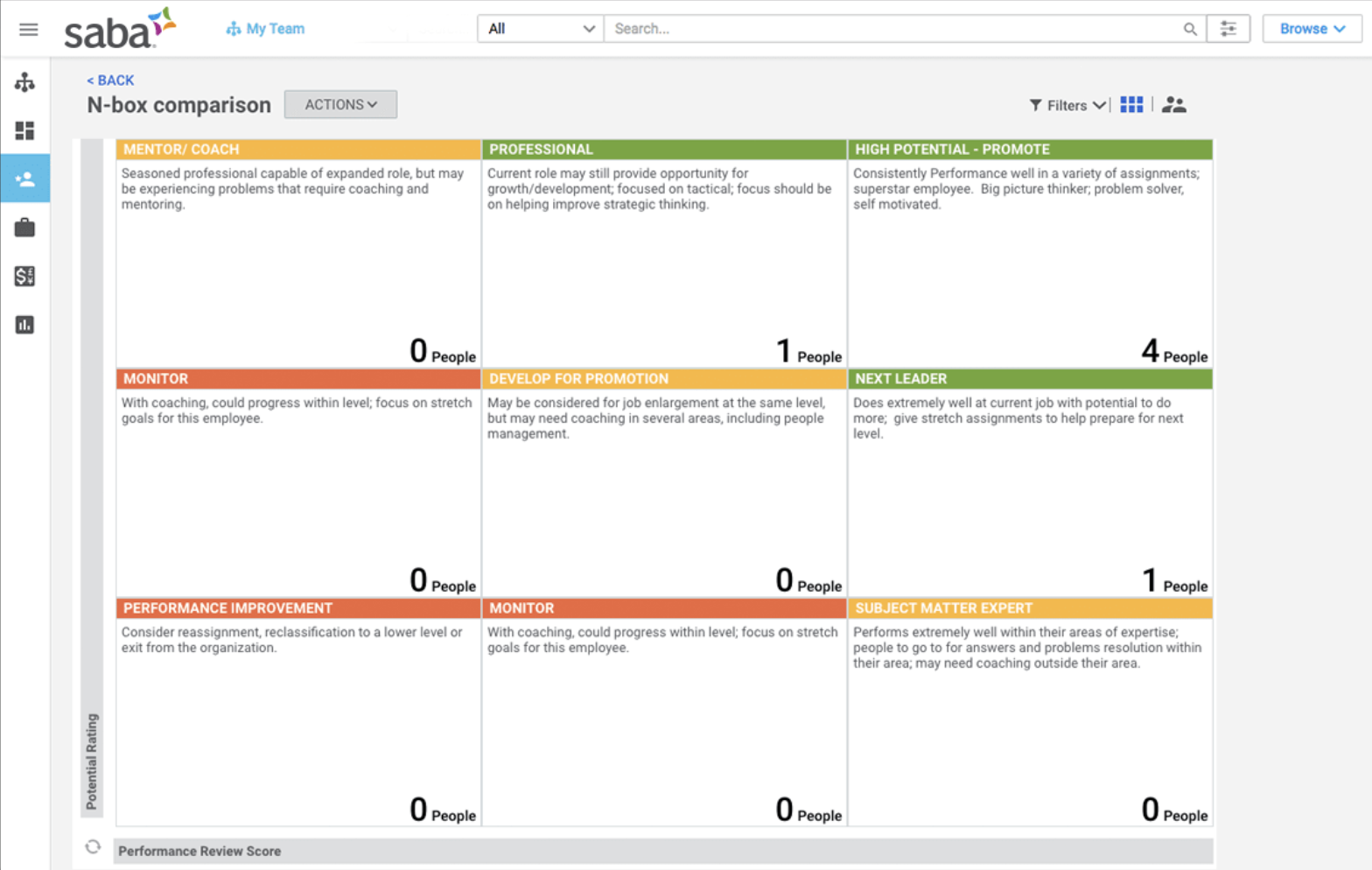Viewport: 1372px width, 870px height.
Task: Open advanced search options slider icon
Action: pos(1228,29)
